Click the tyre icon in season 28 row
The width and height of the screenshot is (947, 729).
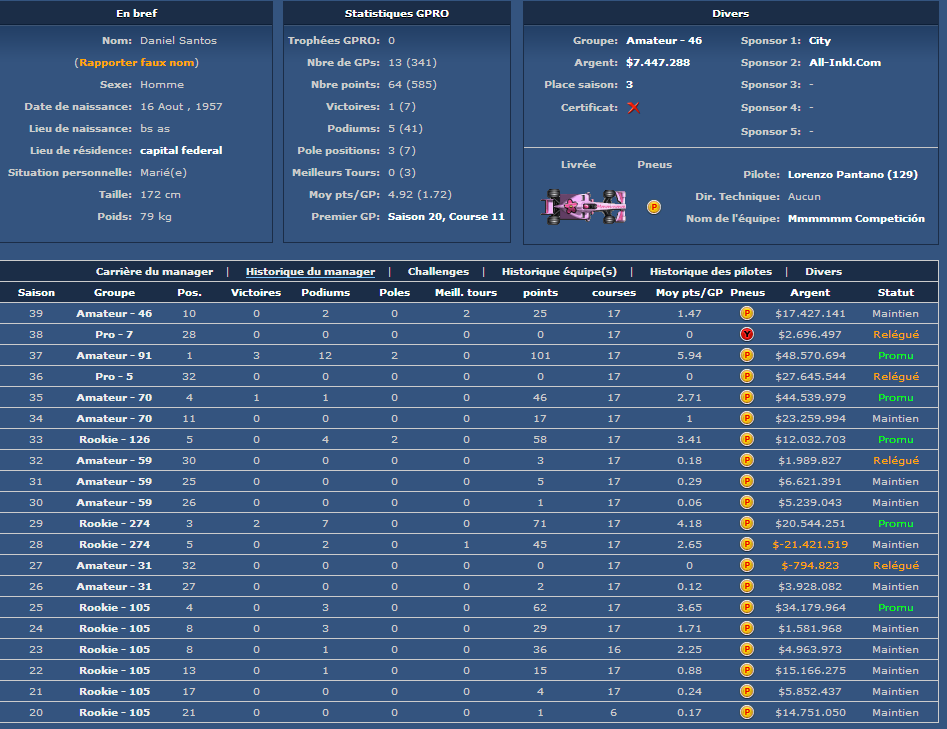(747, 544)
